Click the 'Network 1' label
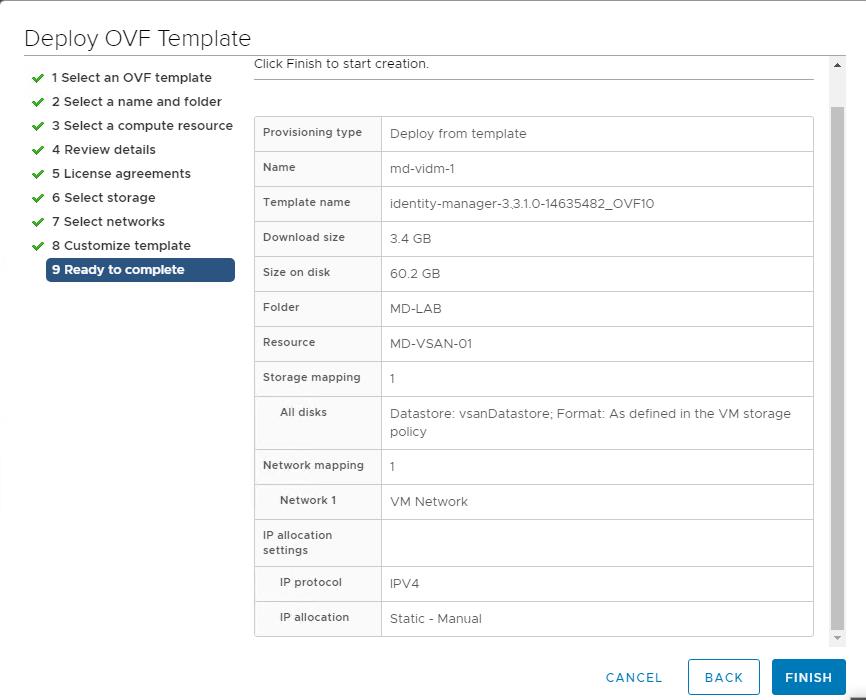 click(308, 500)
